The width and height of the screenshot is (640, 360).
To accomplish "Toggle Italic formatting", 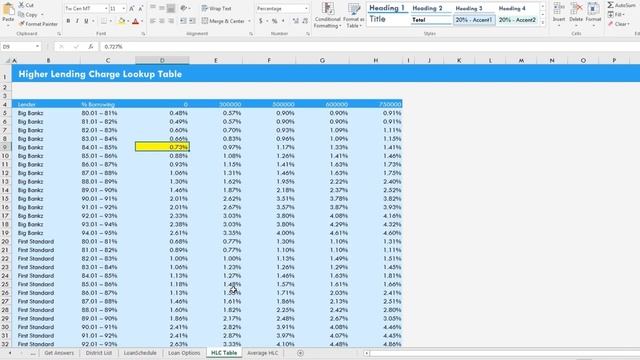I will (x=77, y=21).
